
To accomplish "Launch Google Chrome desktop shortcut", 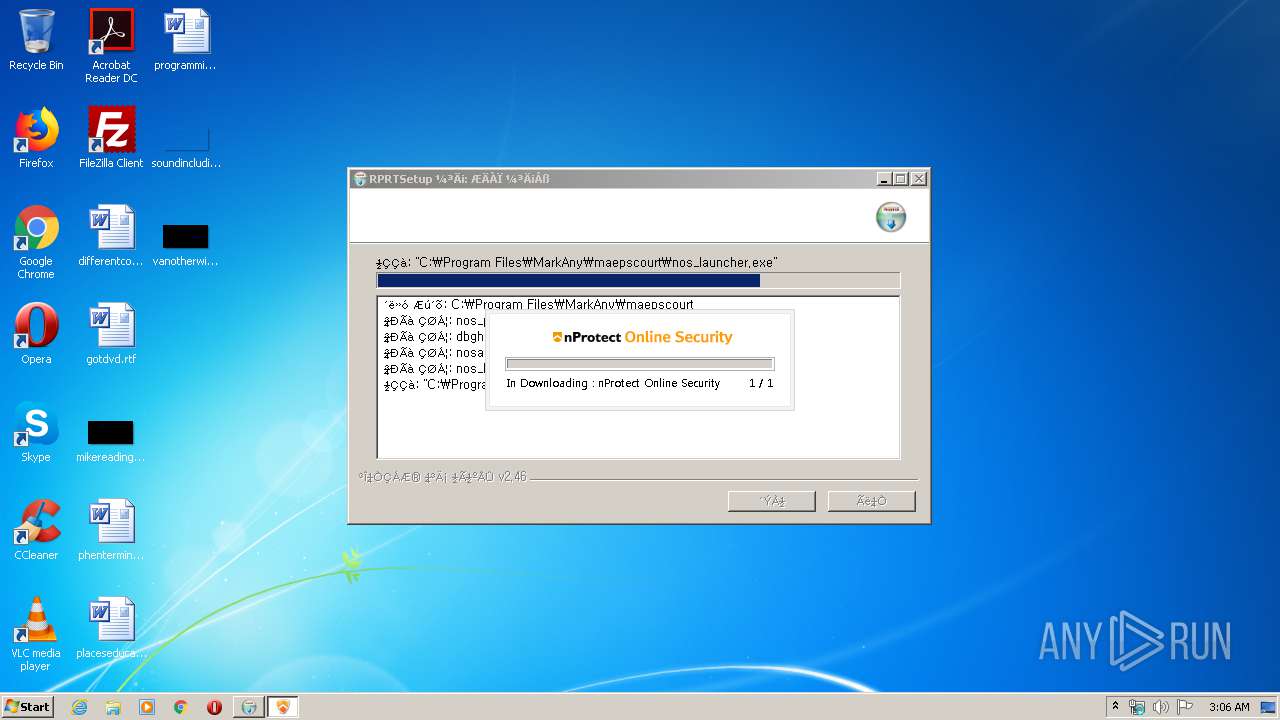I will tap(36, 242).
